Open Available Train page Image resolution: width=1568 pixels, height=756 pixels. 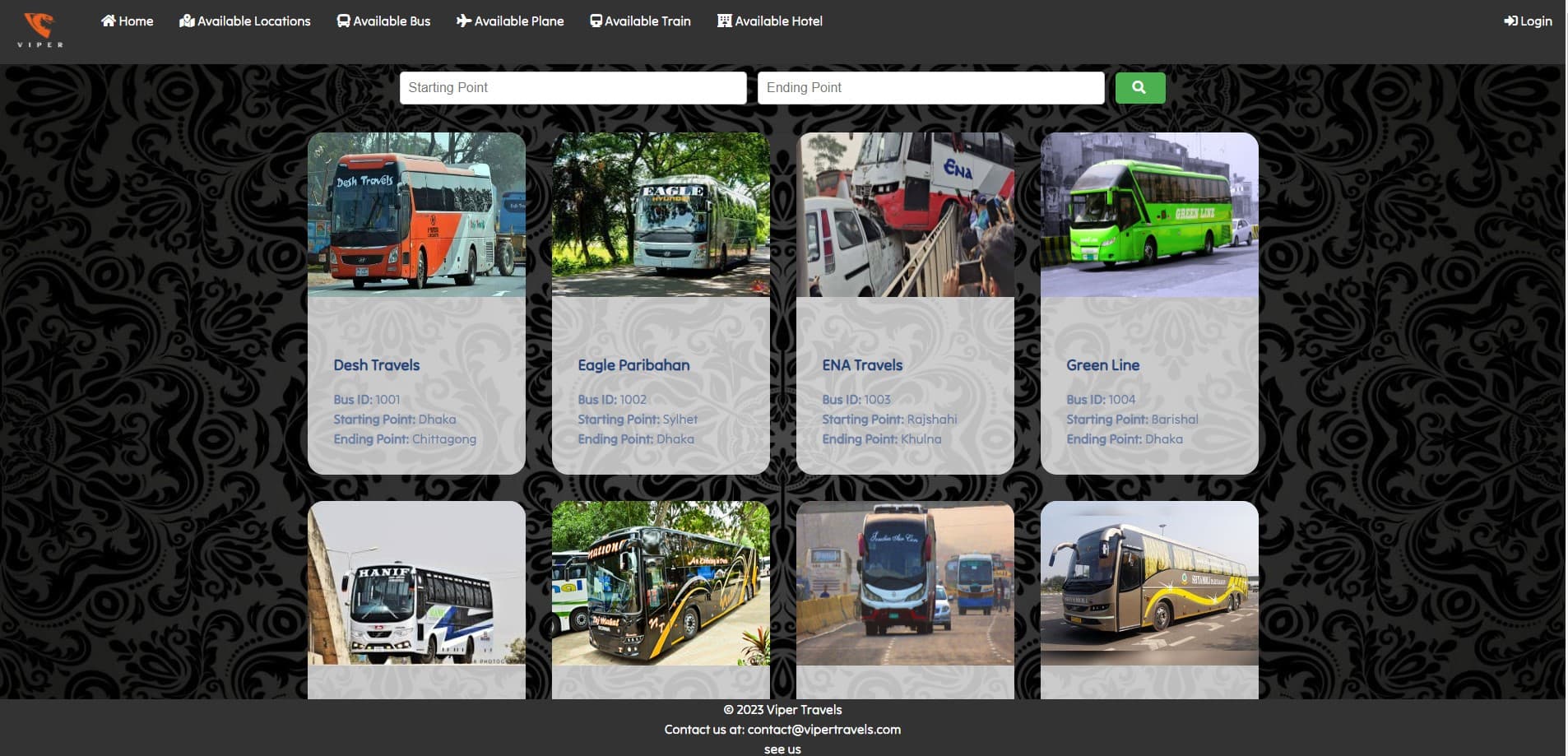640,21
